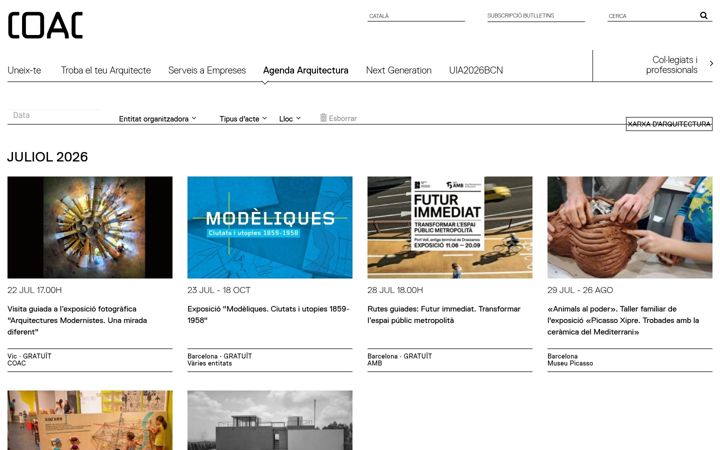Expand the Tipus d'acte filter
Viewport: 720px width, 450px height.
click(x=243, y=119)
